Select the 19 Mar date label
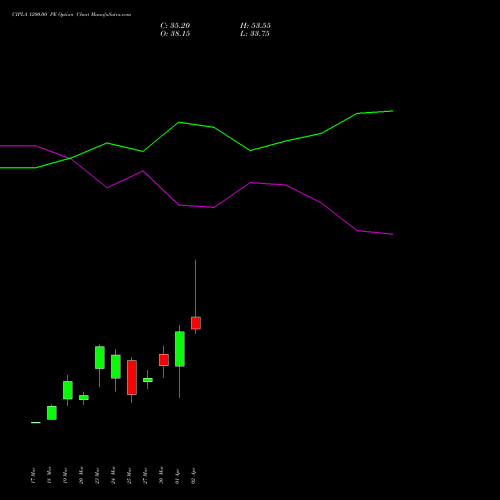The width and height of the screenshot is (500, 500). click(65, 475)
